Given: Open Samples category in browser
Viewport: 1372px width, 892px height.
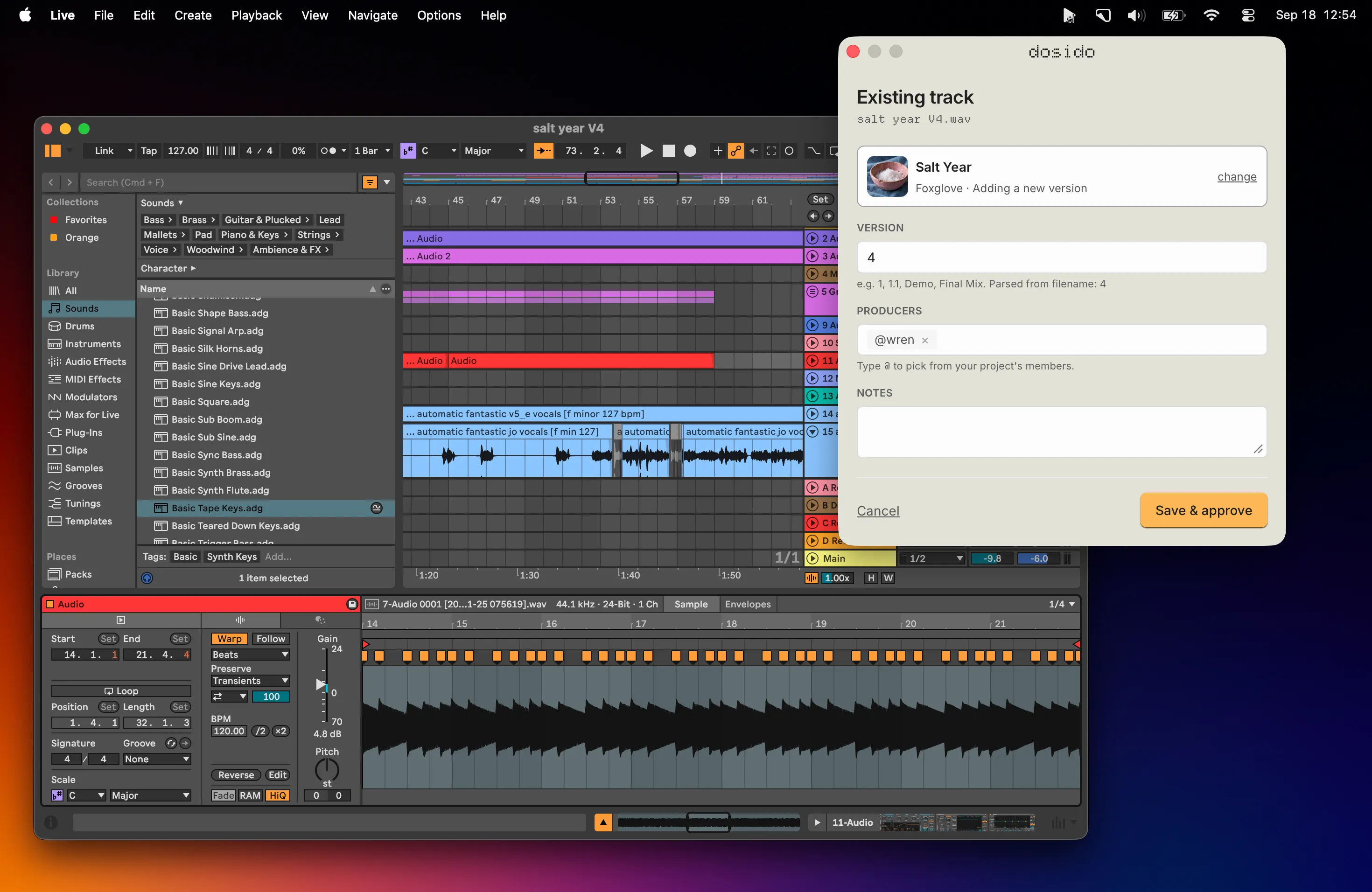Looking at the screenshot, I should (84, 468).
